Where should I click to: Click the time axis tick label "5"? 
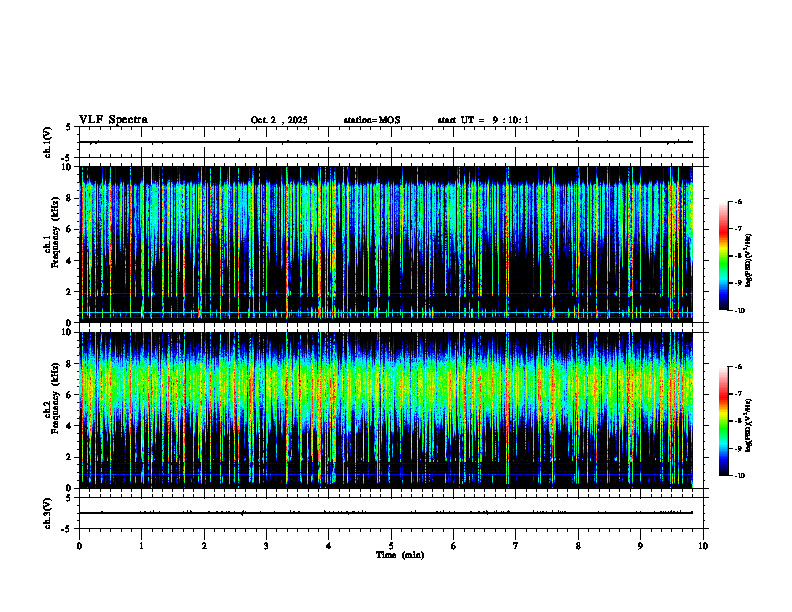[x=391, y=546]
